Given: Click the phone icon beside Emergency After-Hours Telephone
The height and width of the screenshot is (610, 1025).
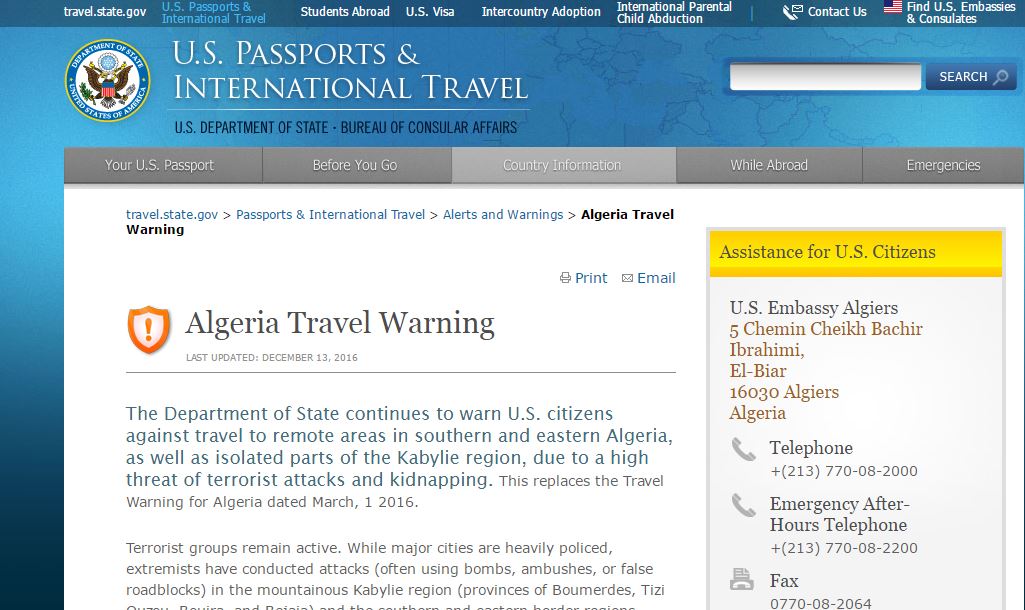Looking at the screenshot, I should [743, 505].
